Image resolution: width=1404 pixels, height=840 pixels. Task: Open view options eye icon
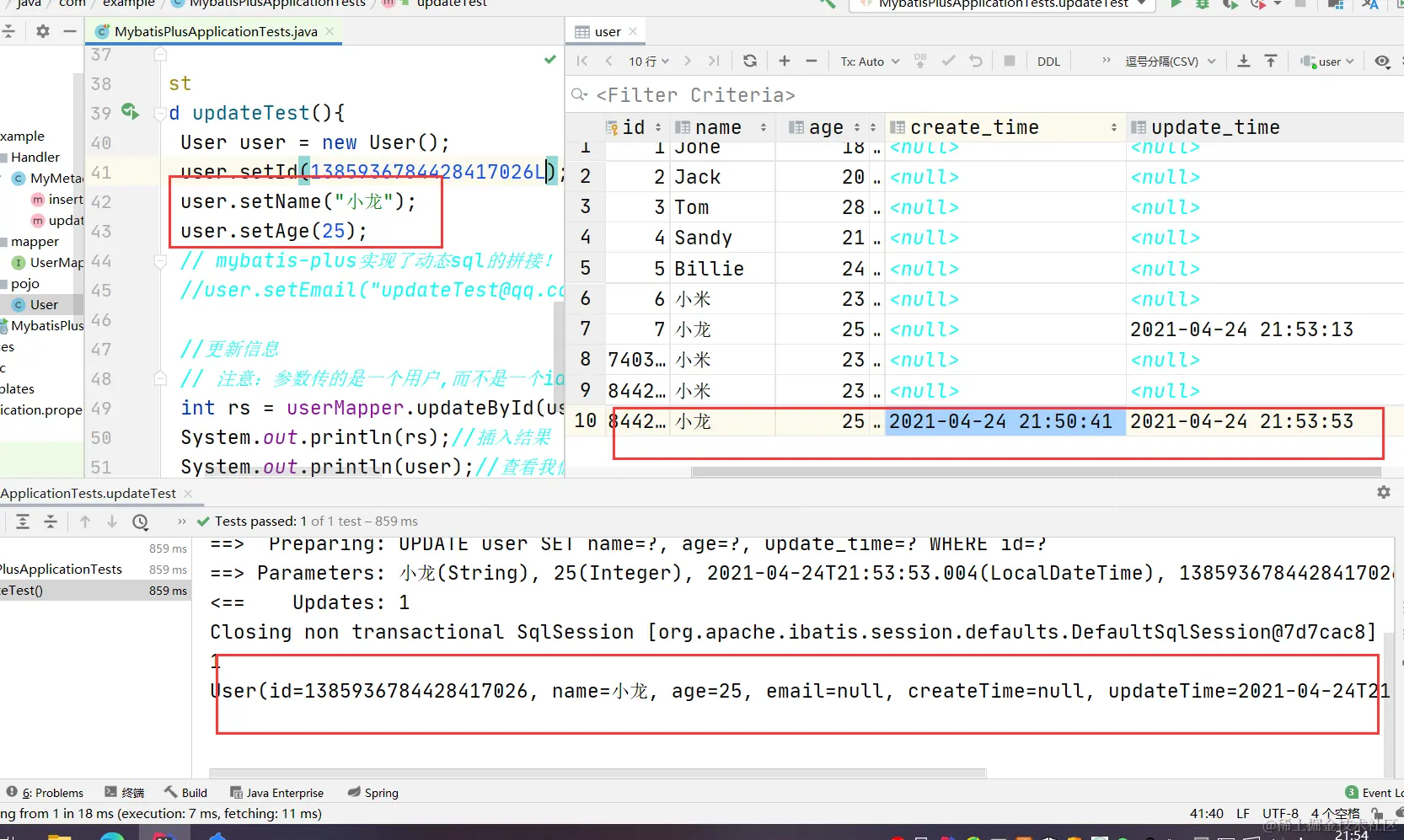click(1382, 62)
